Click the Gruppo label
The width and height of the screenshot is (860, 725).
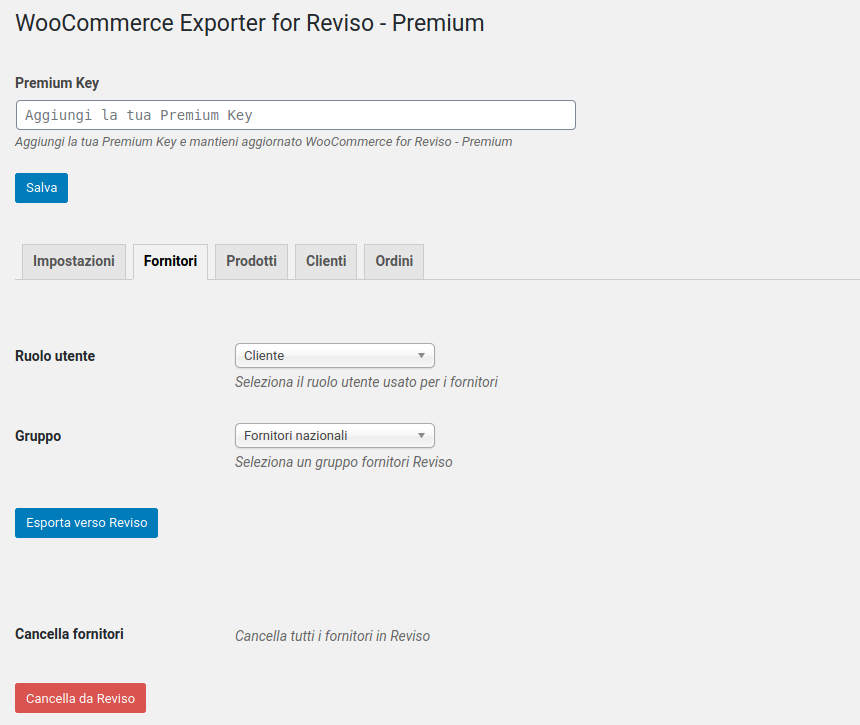38,436
